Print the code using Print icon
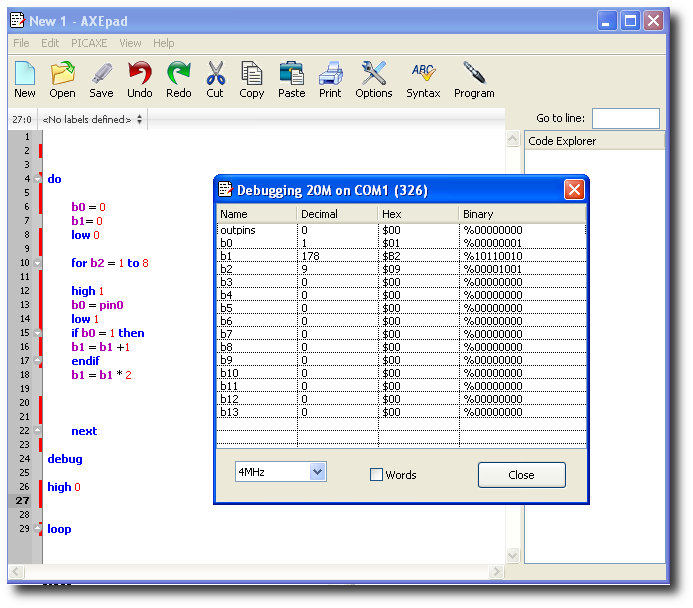The width and height of the screenshot is (693, 608). pos(330,79)
